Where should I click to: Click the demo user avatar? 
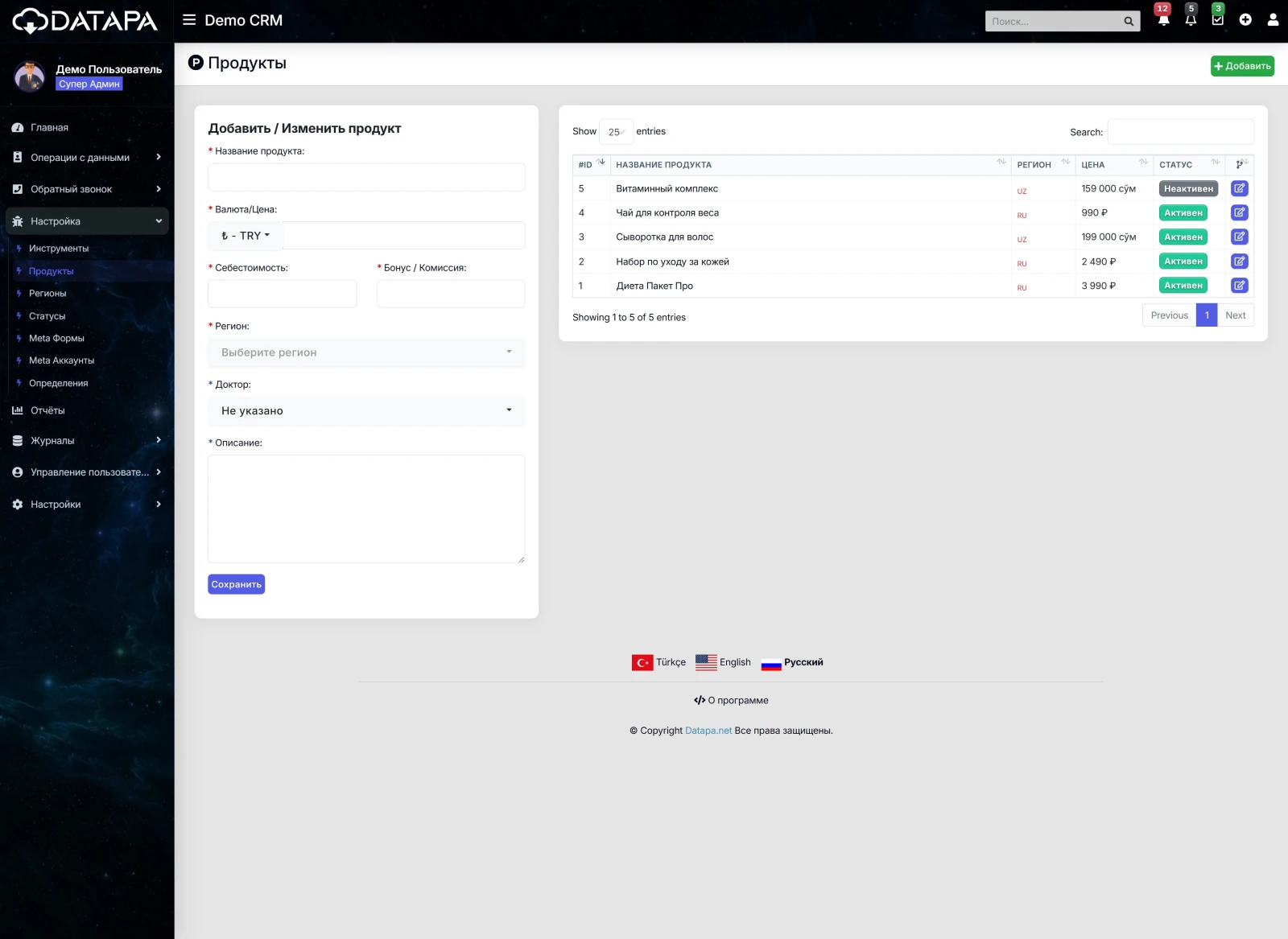click(30, 76)
